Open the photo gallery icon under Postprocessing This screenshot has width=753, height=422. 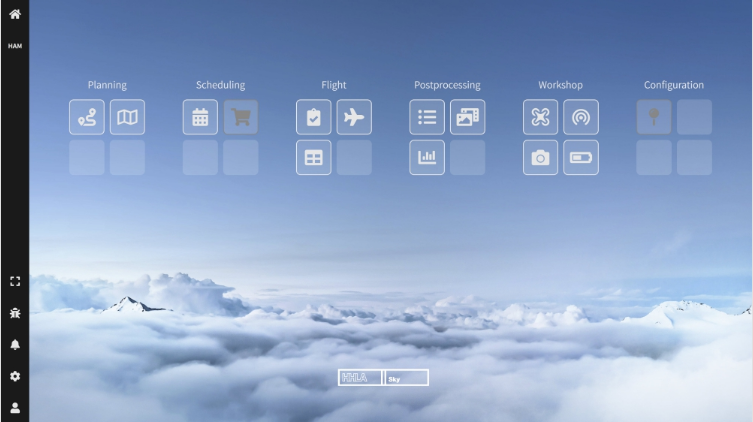click(x=467, y=117)
